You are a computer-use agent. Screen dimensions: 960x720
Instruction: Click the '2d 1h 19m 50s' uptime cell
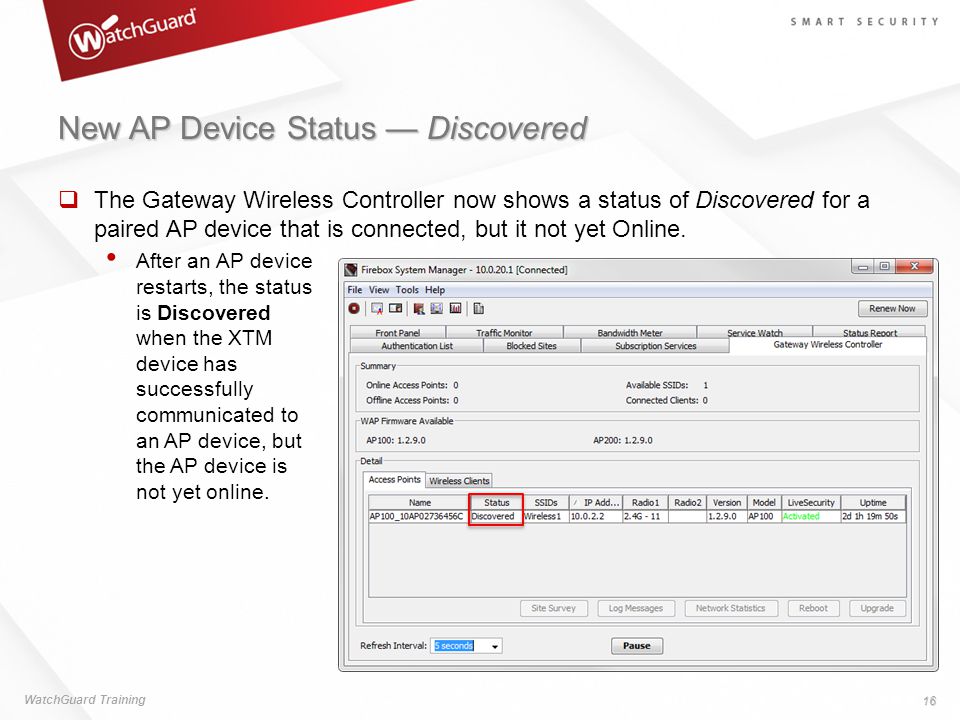tap(873, 516)
